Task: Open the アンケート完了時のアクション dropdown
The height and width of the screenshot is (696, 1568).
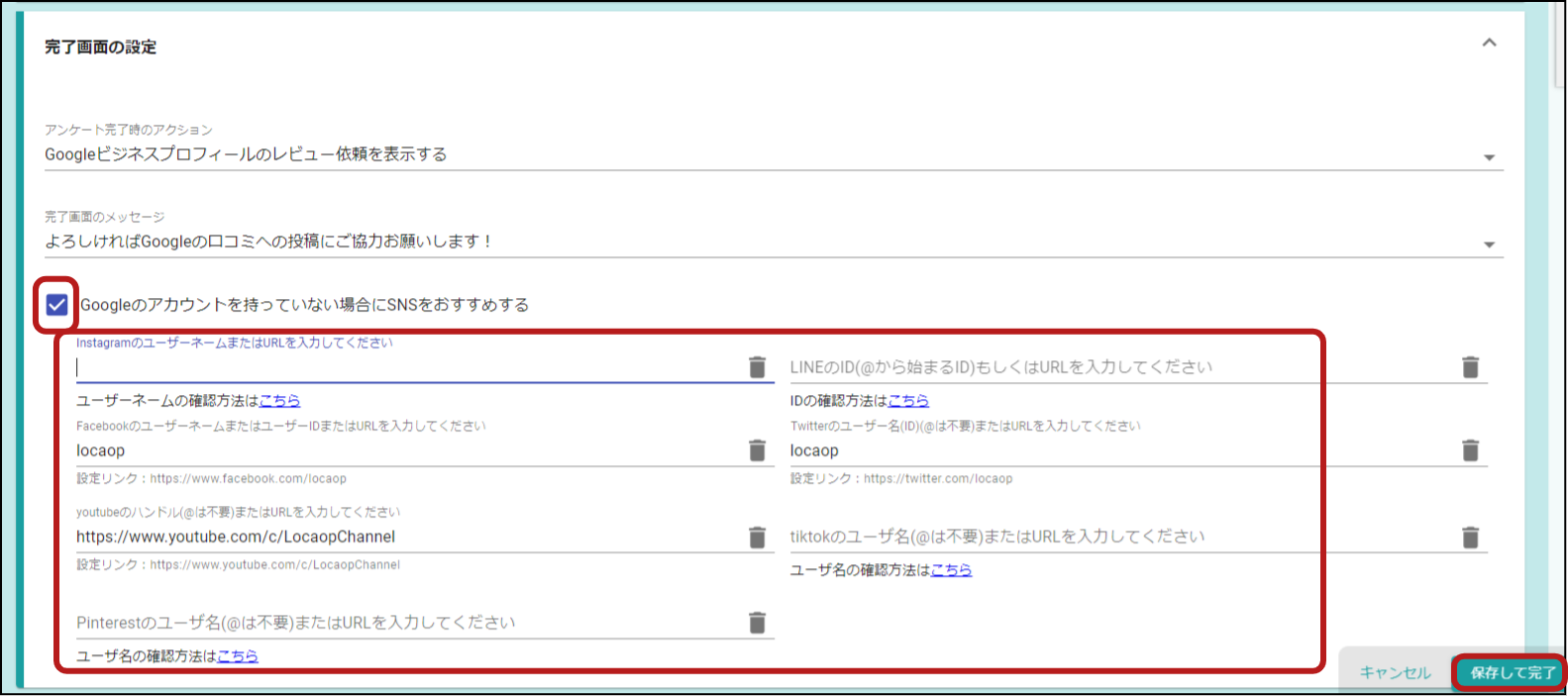Action: (x=774, y=154)
